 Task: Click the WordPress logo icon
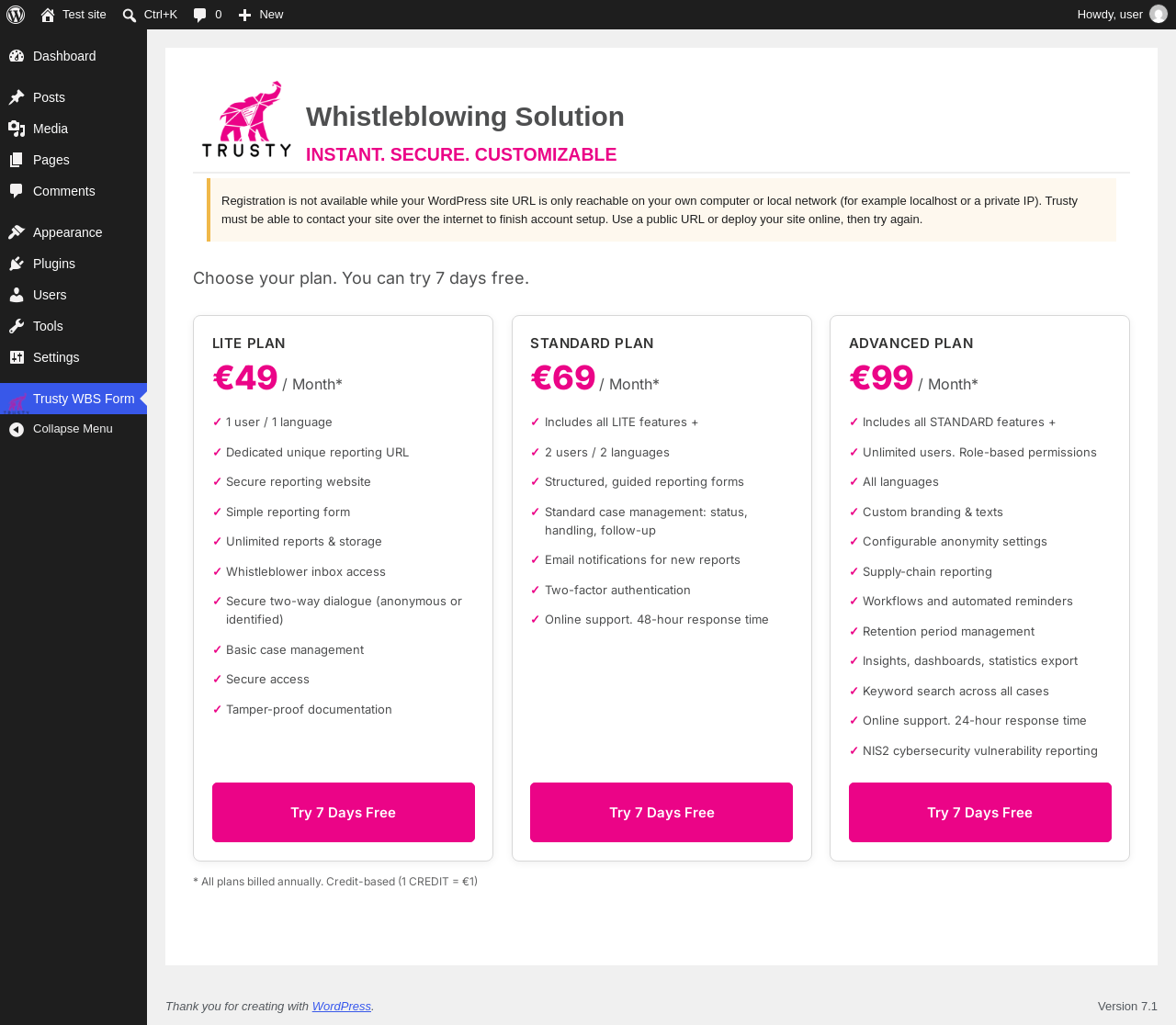[16, 15]
